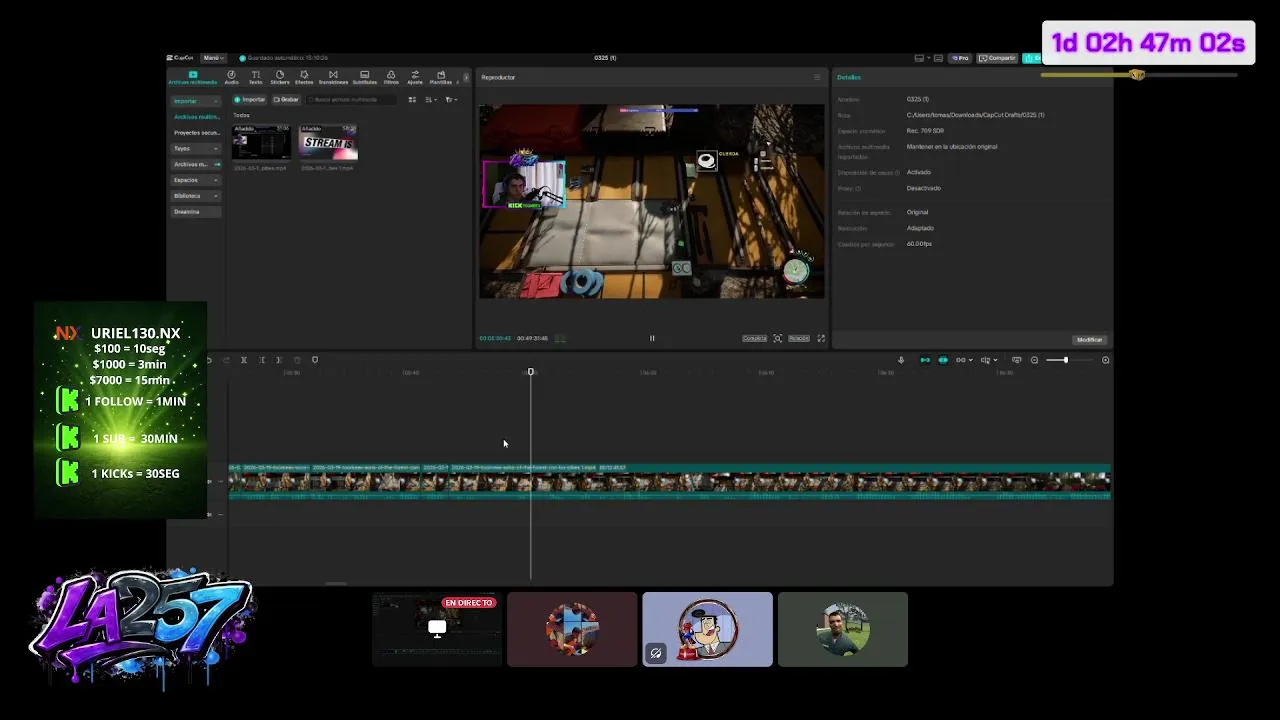Open the Transiciones tab

point(333,77)
